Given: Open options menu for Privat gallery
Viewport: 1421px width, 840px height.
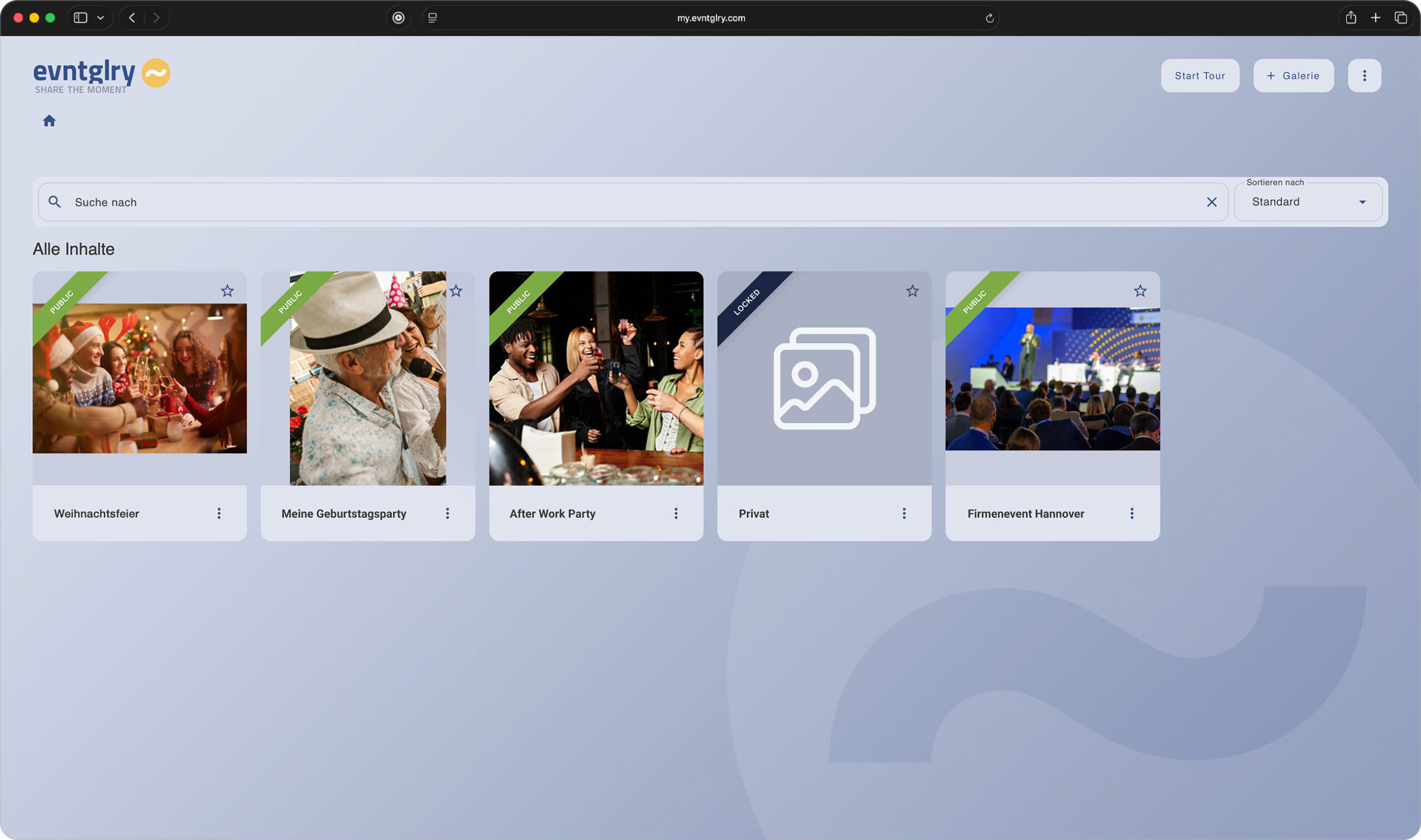Looking at the screenshot, I should point(904,513).
